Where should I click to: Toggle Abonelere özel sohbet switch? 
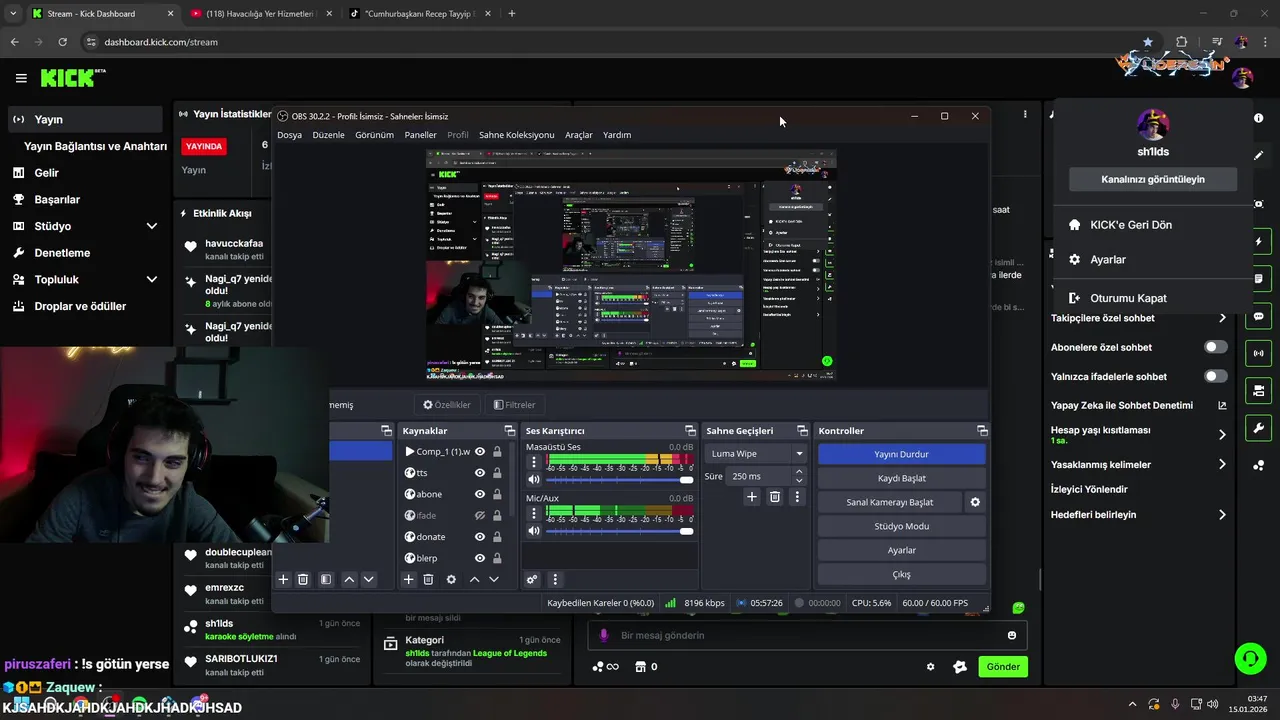[1216, 347]
